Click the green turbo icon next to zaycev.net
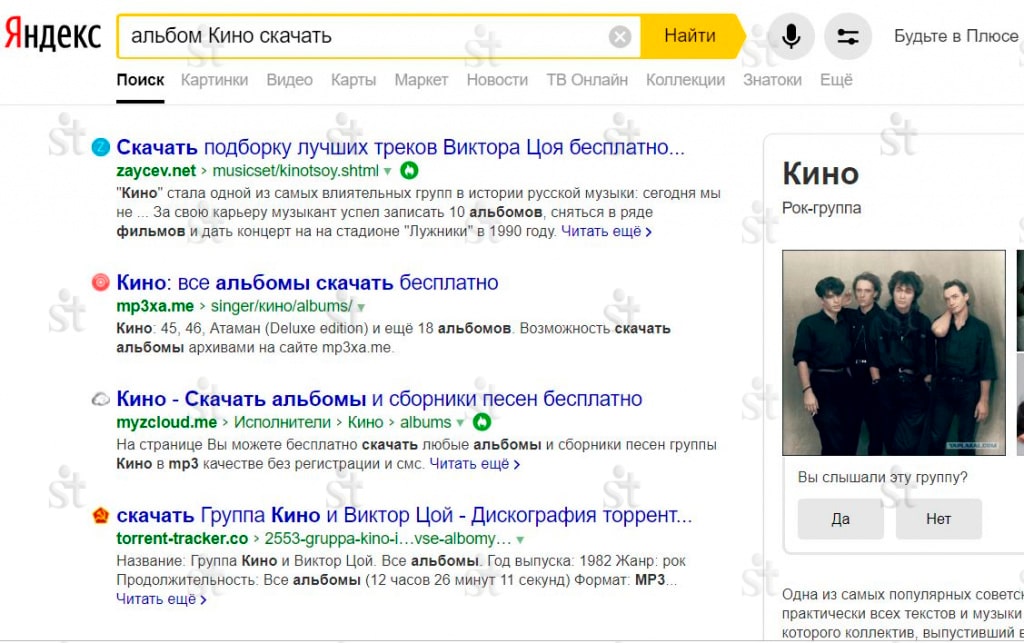The image size is (1024, 643). coord(409,170)
